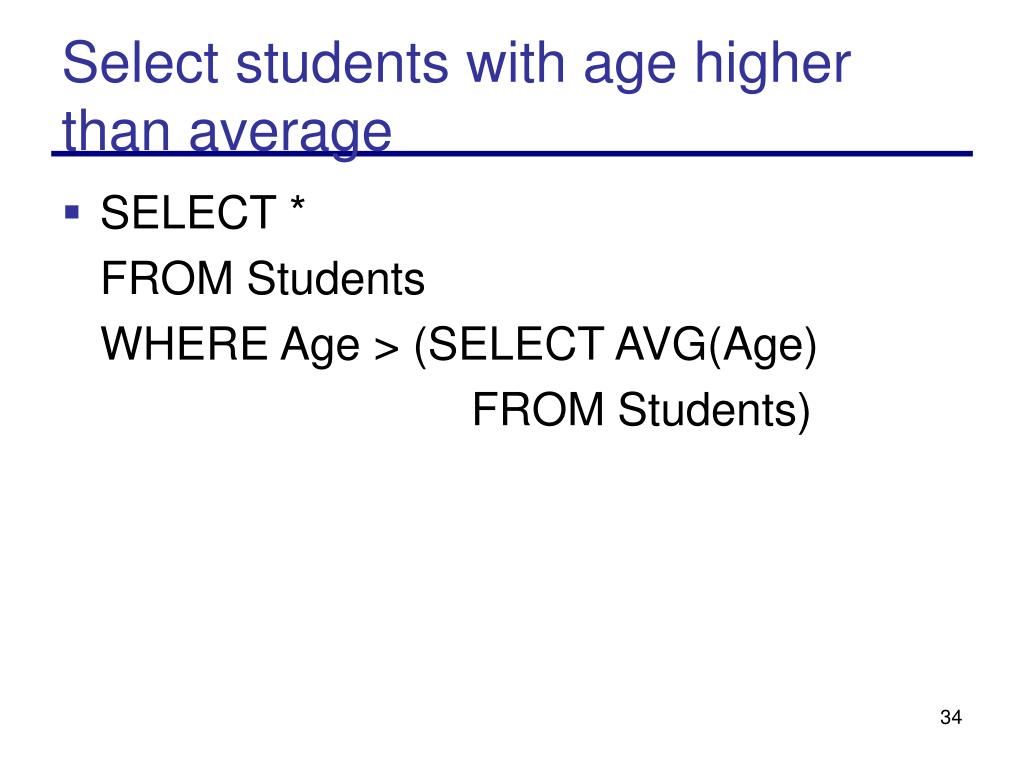
Task: Click the word 'Students' in the first FROM line
Action: click(336, 278)
